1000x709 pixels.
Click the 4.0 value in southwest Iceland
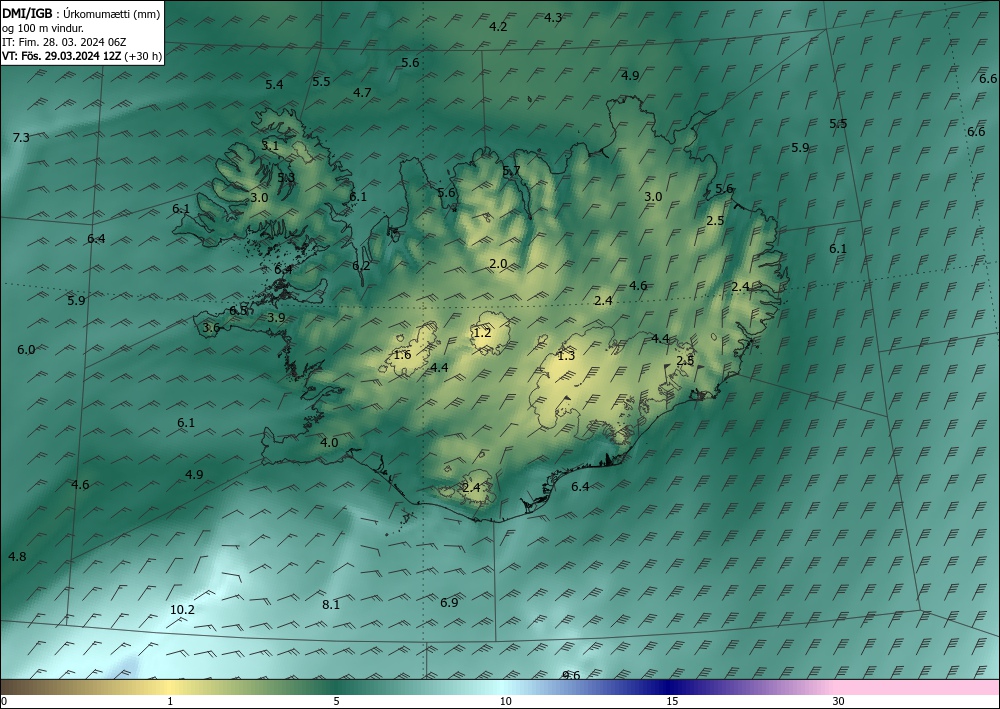329,442
